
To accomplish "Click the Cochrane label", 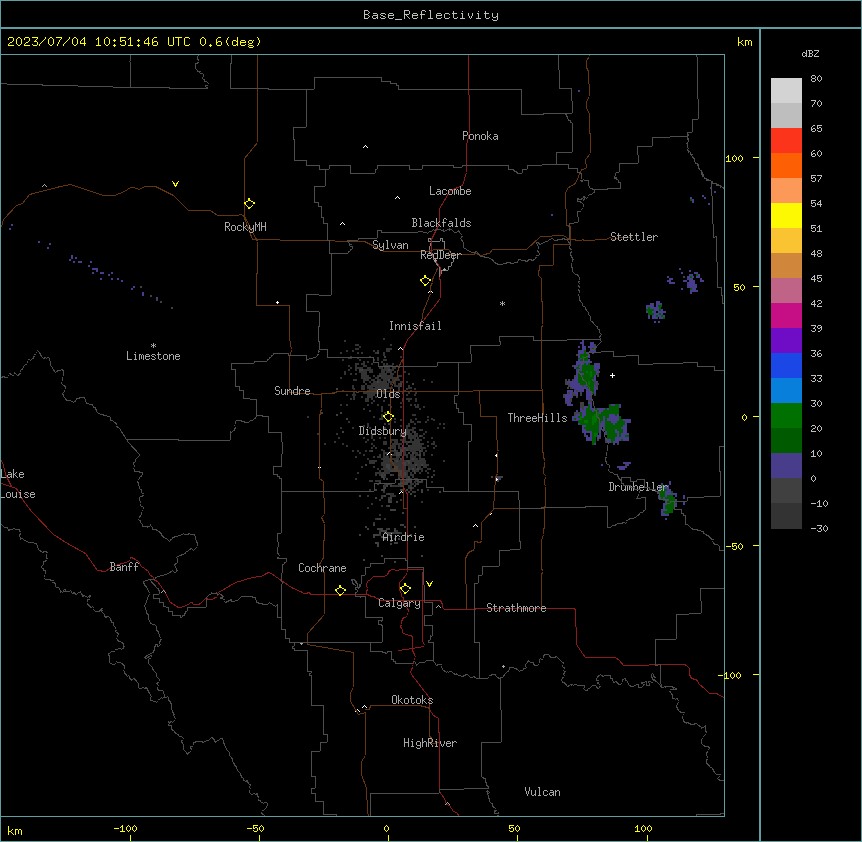I will pos(322,568).
